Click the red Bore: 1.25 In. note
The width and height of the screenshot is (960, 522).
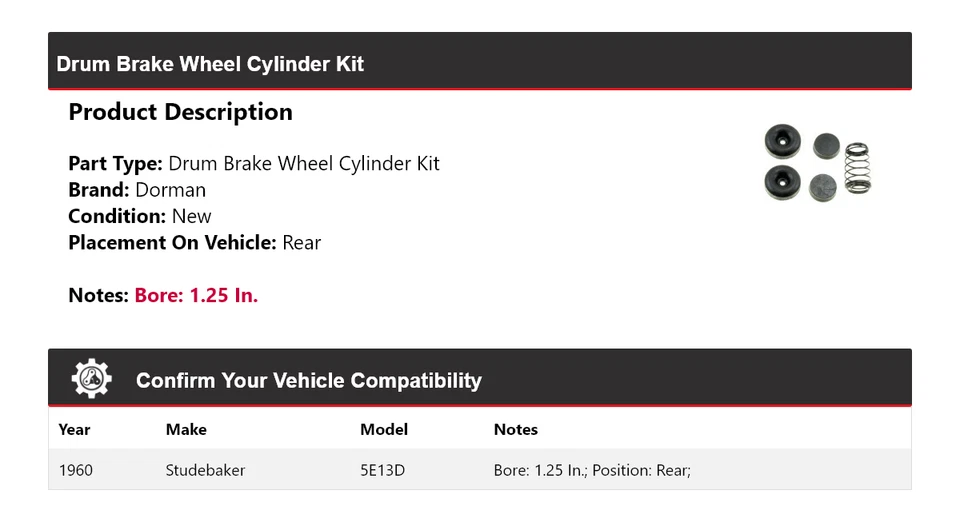pos(196,295)
